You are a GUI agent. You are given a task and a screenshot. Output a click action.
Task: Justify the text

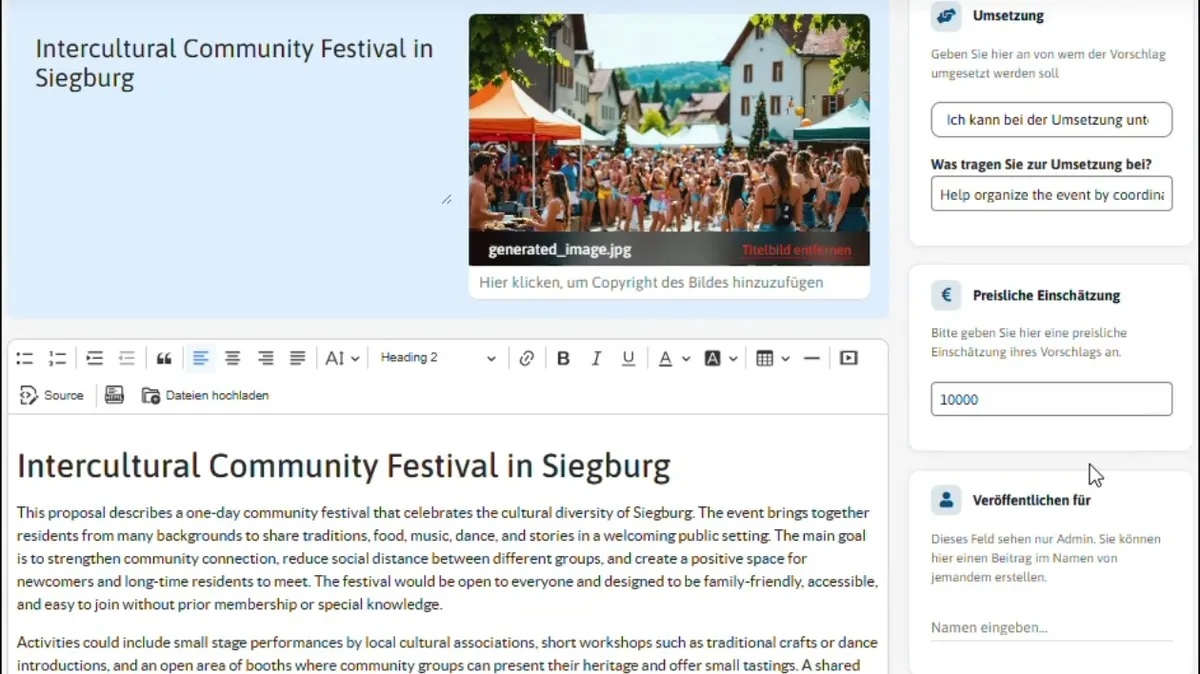coord(298,358)
